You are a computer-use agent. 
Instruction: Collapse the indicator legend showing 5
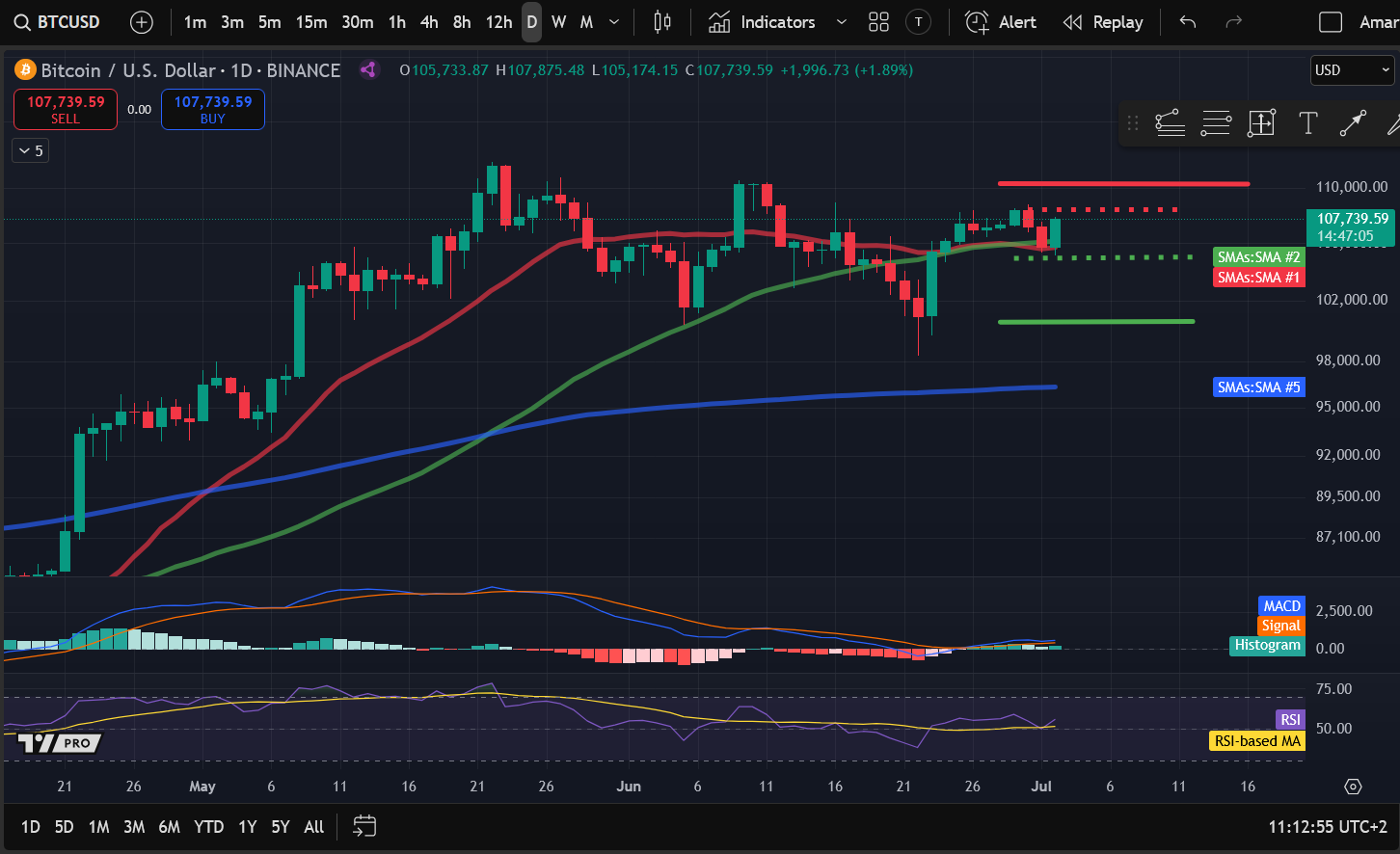30,150
